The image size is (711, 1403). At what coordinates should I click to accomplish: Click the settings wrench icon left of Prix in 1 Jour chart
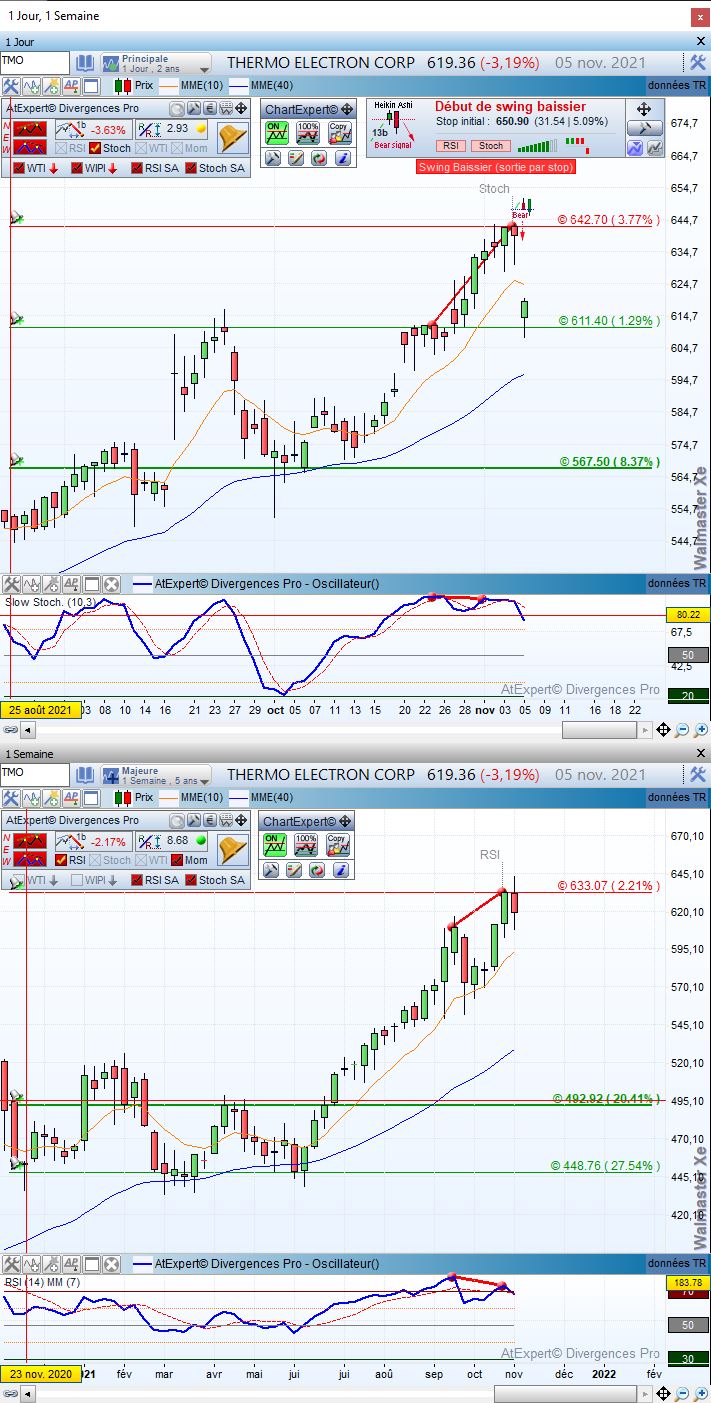coord(11,86)
